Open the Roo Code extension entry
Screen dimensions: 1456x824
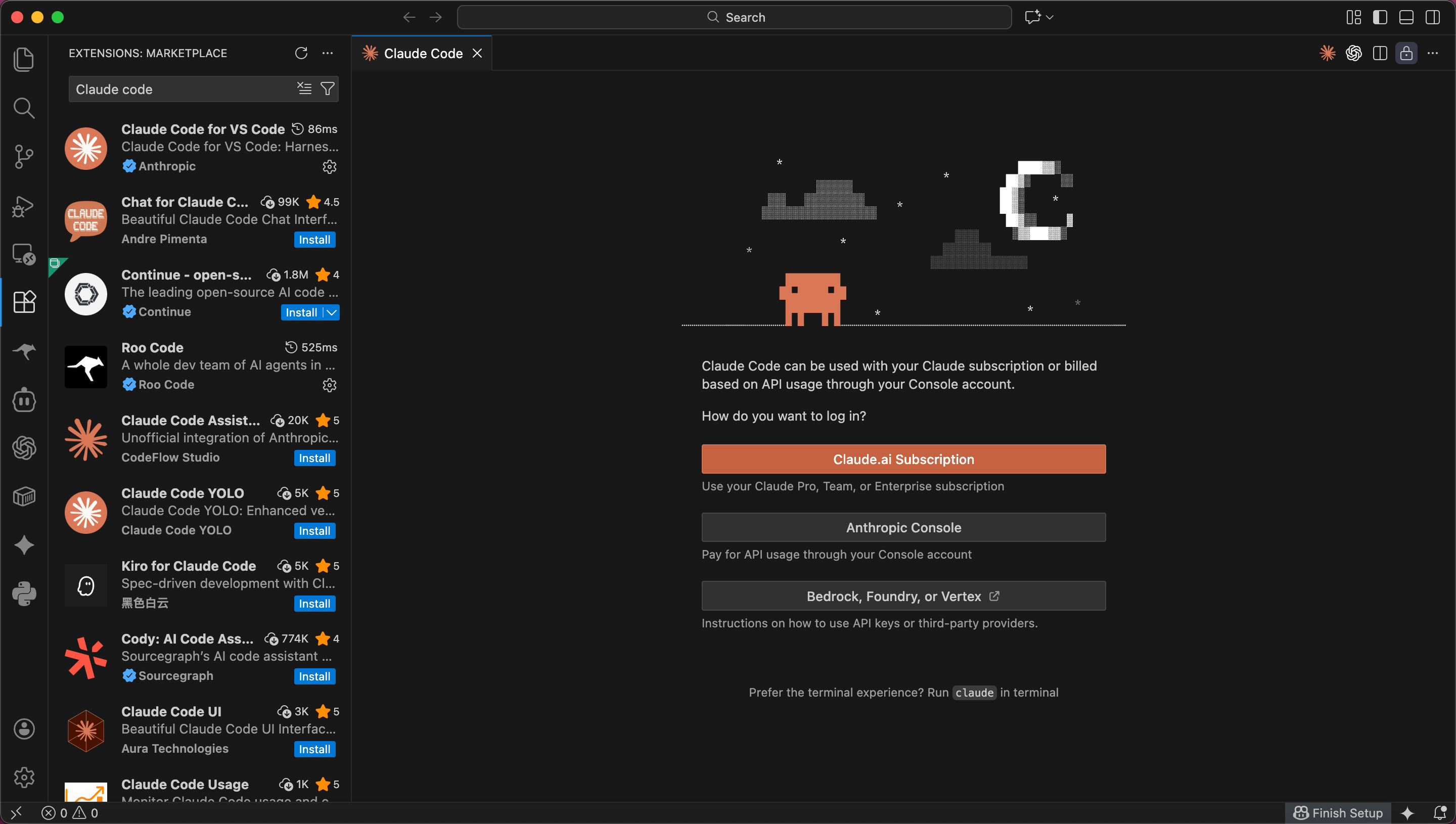[200, 366]
